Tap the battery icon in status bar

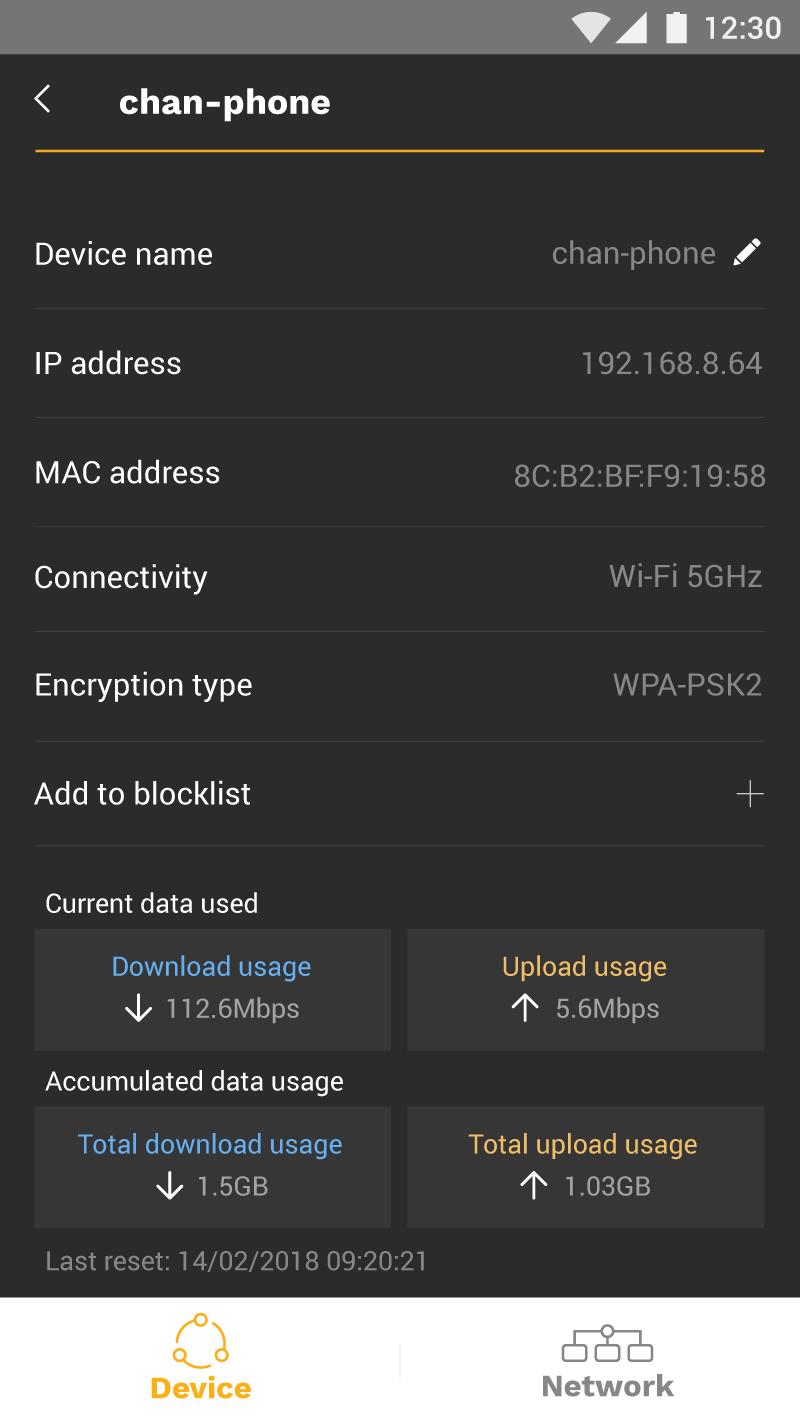677,27
